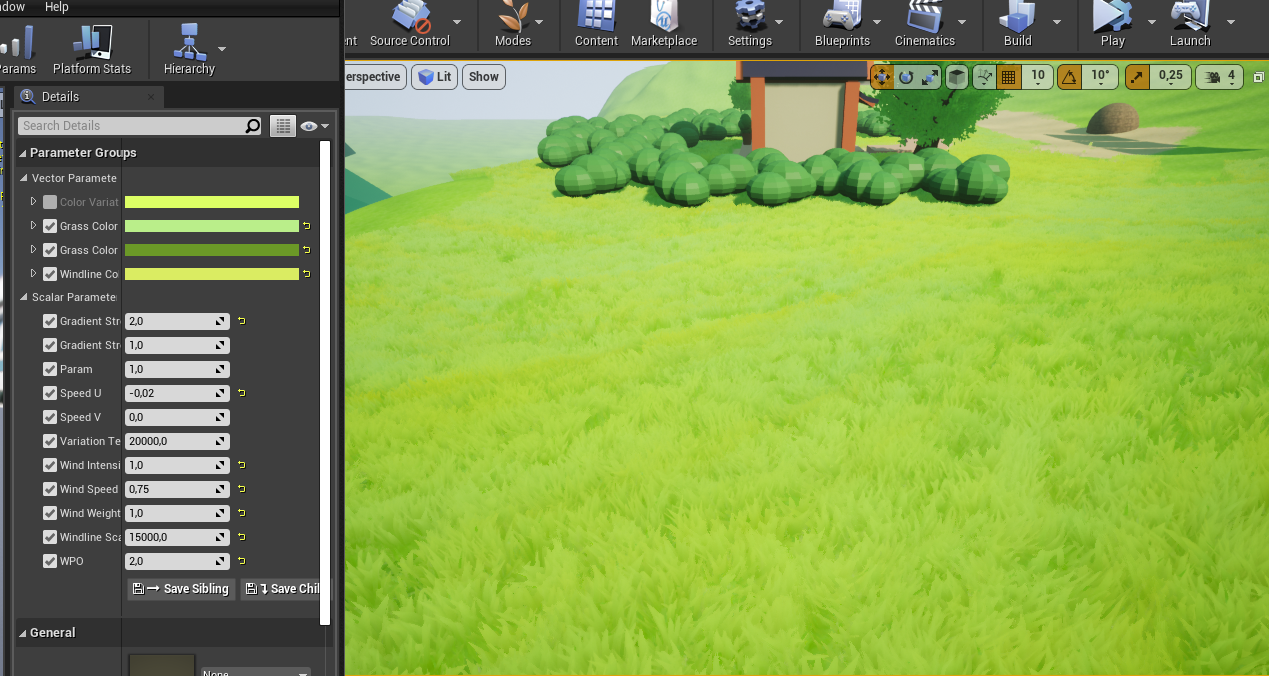The image size is (1269, 676).
Task: Uncheck the Windline Color parameter checkbox
Action: click(x=50, y=274)
